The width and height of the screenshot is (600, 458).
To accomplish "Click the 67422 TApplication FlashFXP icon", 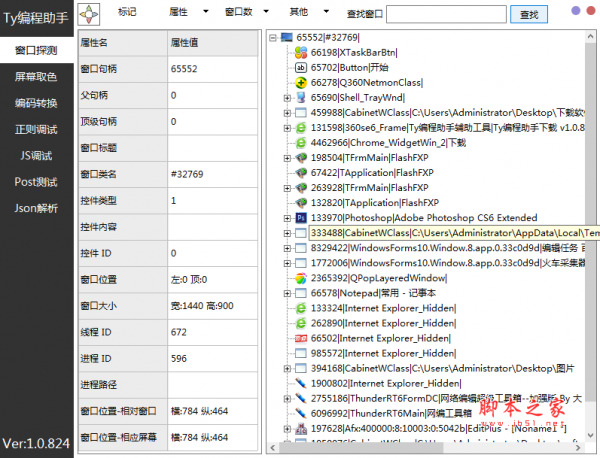I will [x=301, y=173].
